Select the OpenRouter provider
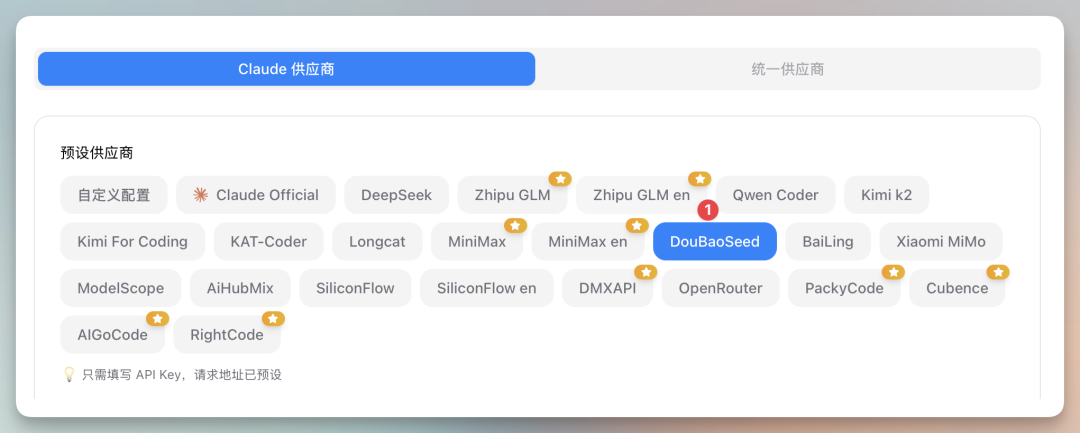This screenshot has width=1080, height=433. coord(720,288)
